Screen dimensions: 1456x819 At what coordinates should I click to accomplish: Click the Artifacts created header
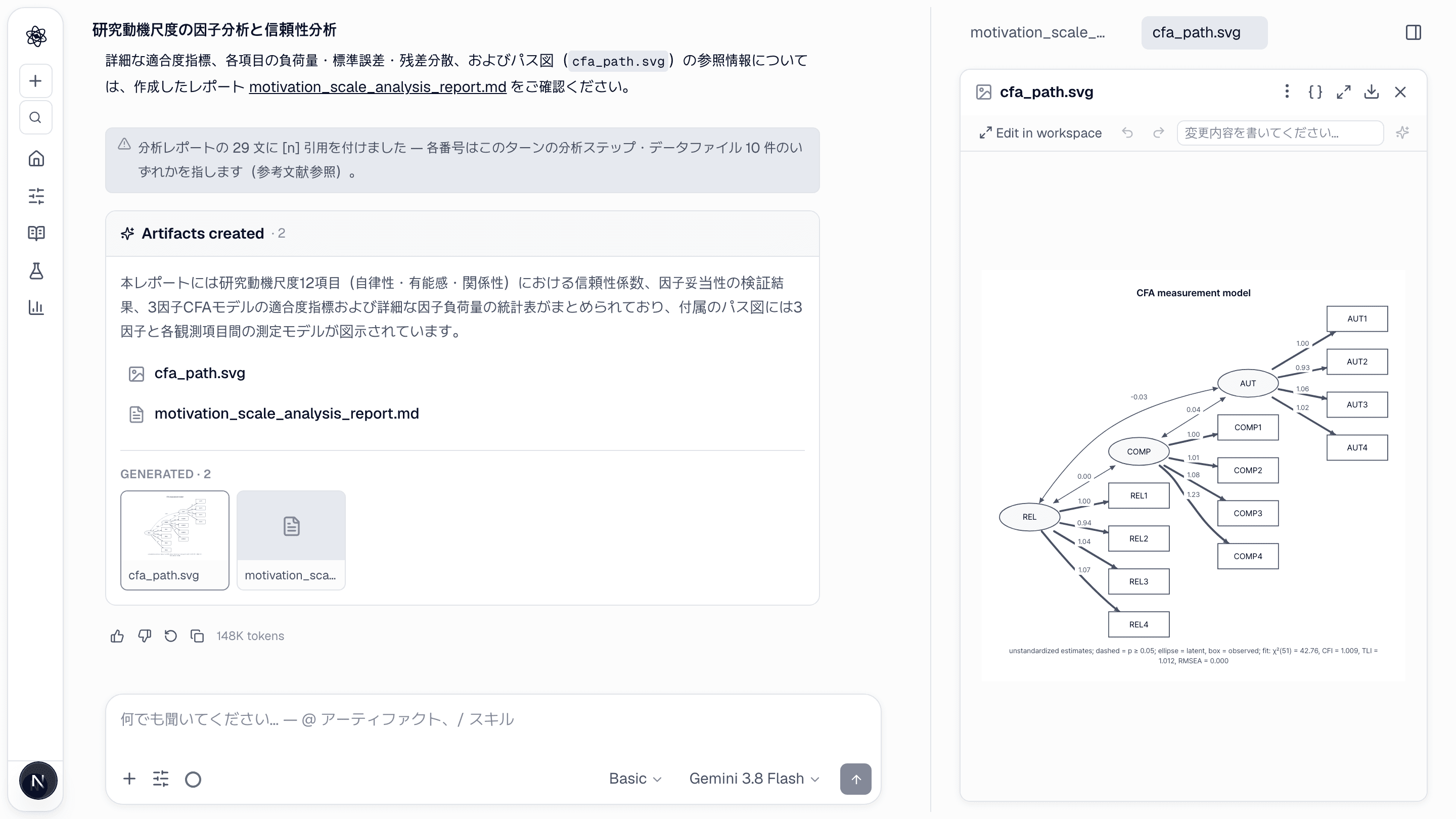click(x=463, y=234)
